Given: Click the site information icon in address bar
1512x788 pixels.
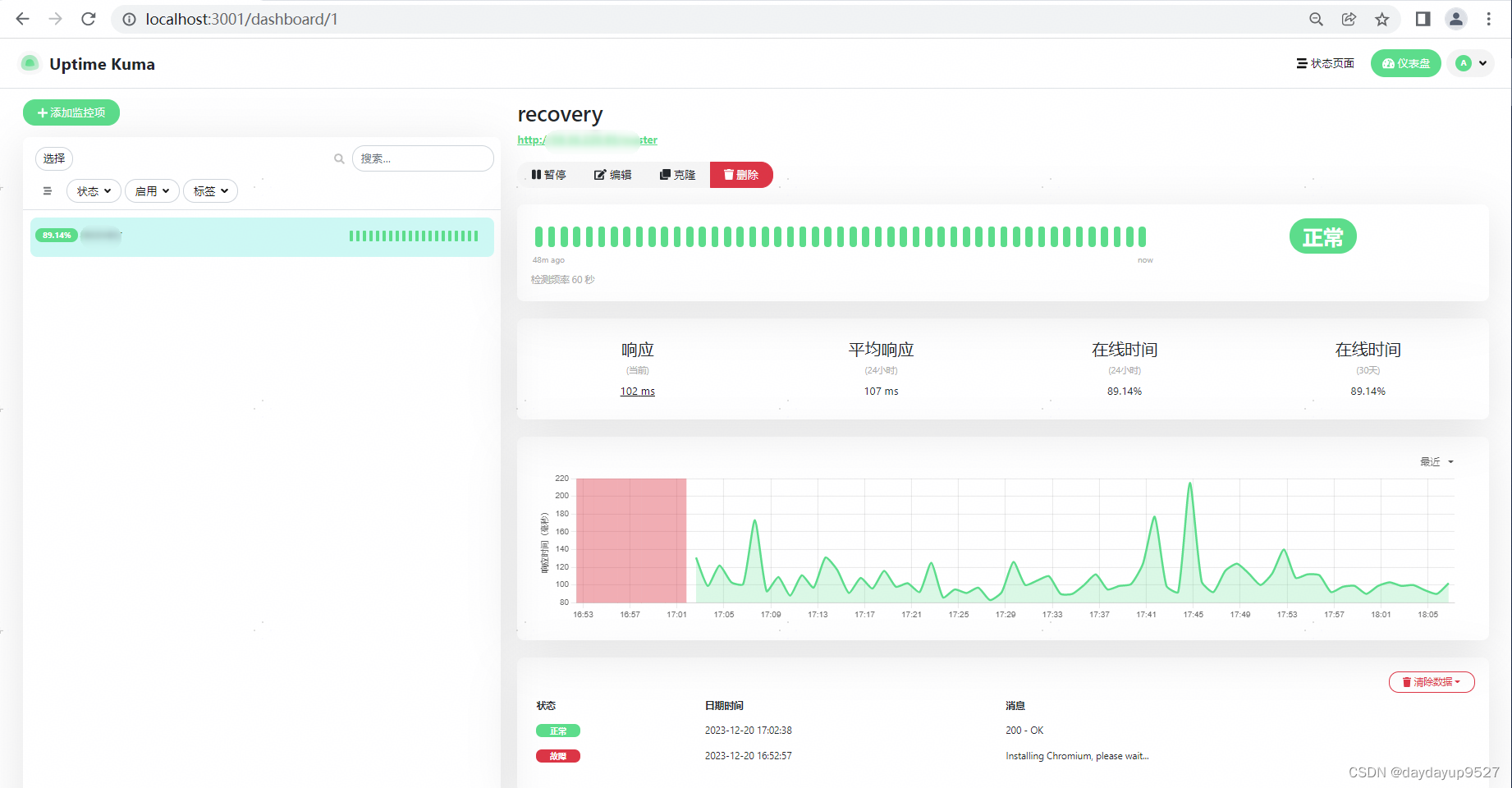Looking at the screenshot, I should coord(129,19).
